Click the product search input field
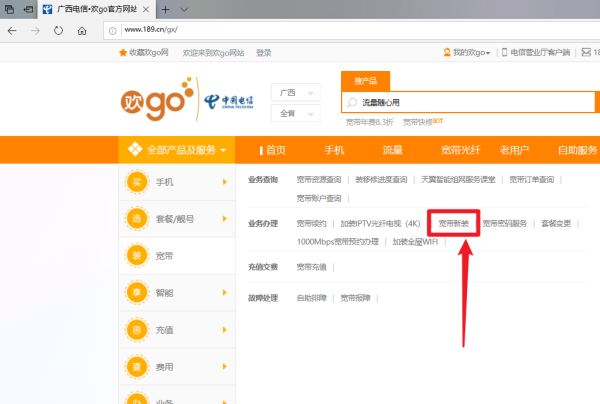Screen dimensions: 600x404 pyautogui.click(x=470, y=102)
